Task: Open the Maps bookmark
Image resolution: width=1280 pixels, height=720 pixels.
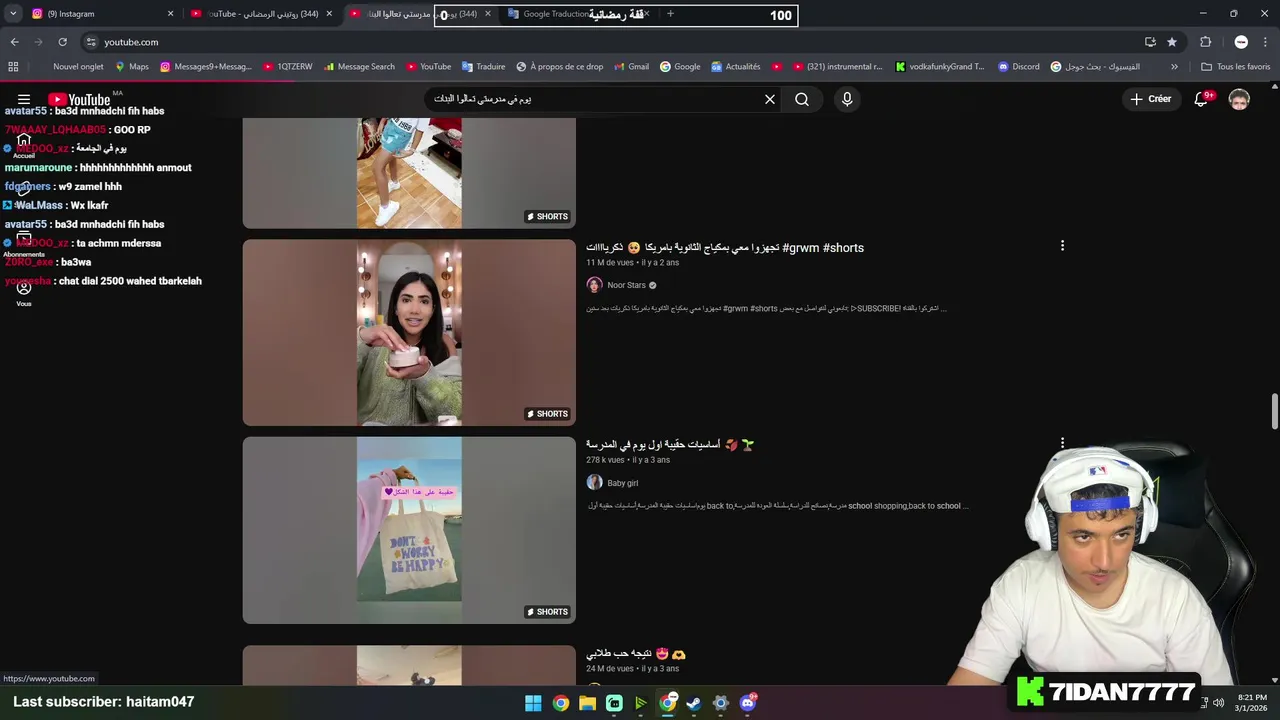Action: point(131,67)
